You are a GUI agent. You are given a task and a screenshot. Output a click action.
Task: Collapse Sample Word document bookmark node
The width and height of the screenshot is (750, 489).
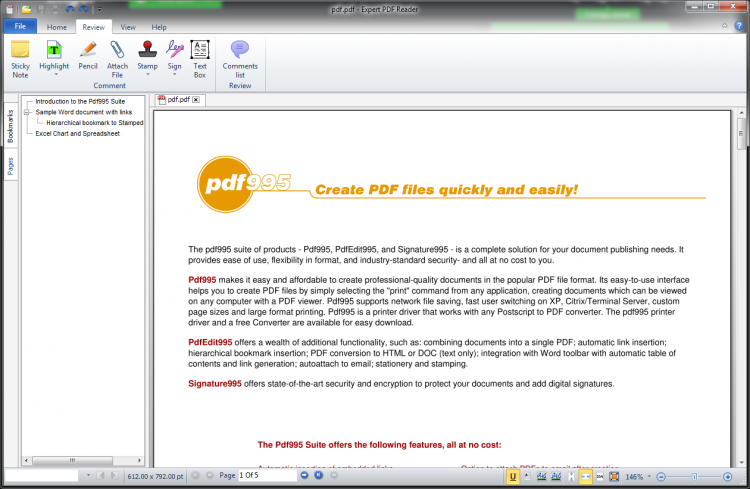(27, 112)
